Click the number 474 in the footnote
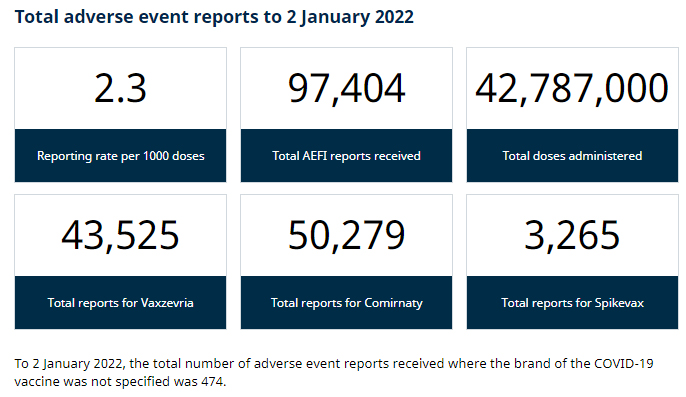 212,382
